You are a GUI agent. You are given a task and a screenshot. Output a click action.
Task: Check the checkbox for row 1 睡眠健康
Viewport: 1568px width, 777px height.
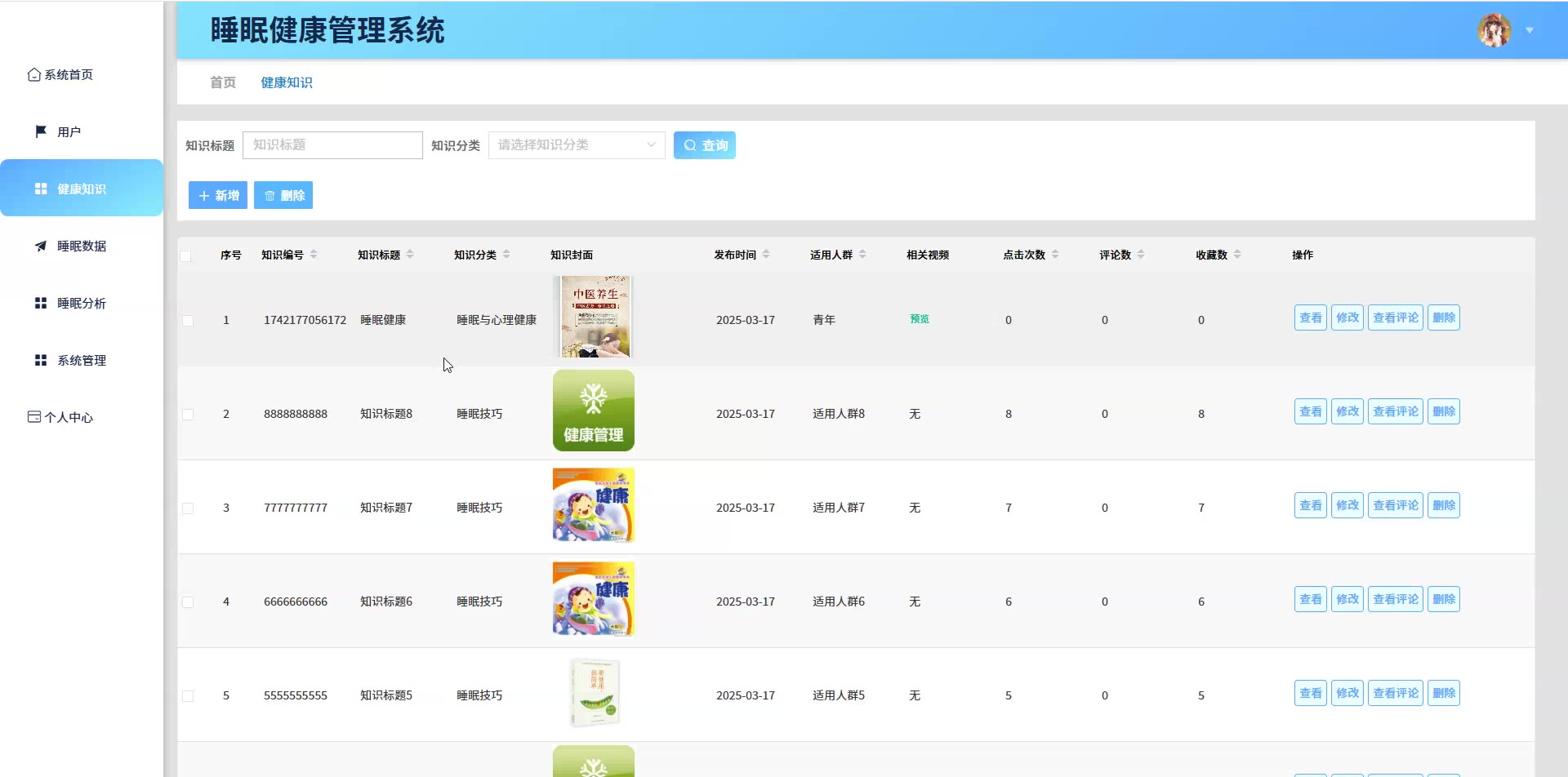[x=188, y=321]
